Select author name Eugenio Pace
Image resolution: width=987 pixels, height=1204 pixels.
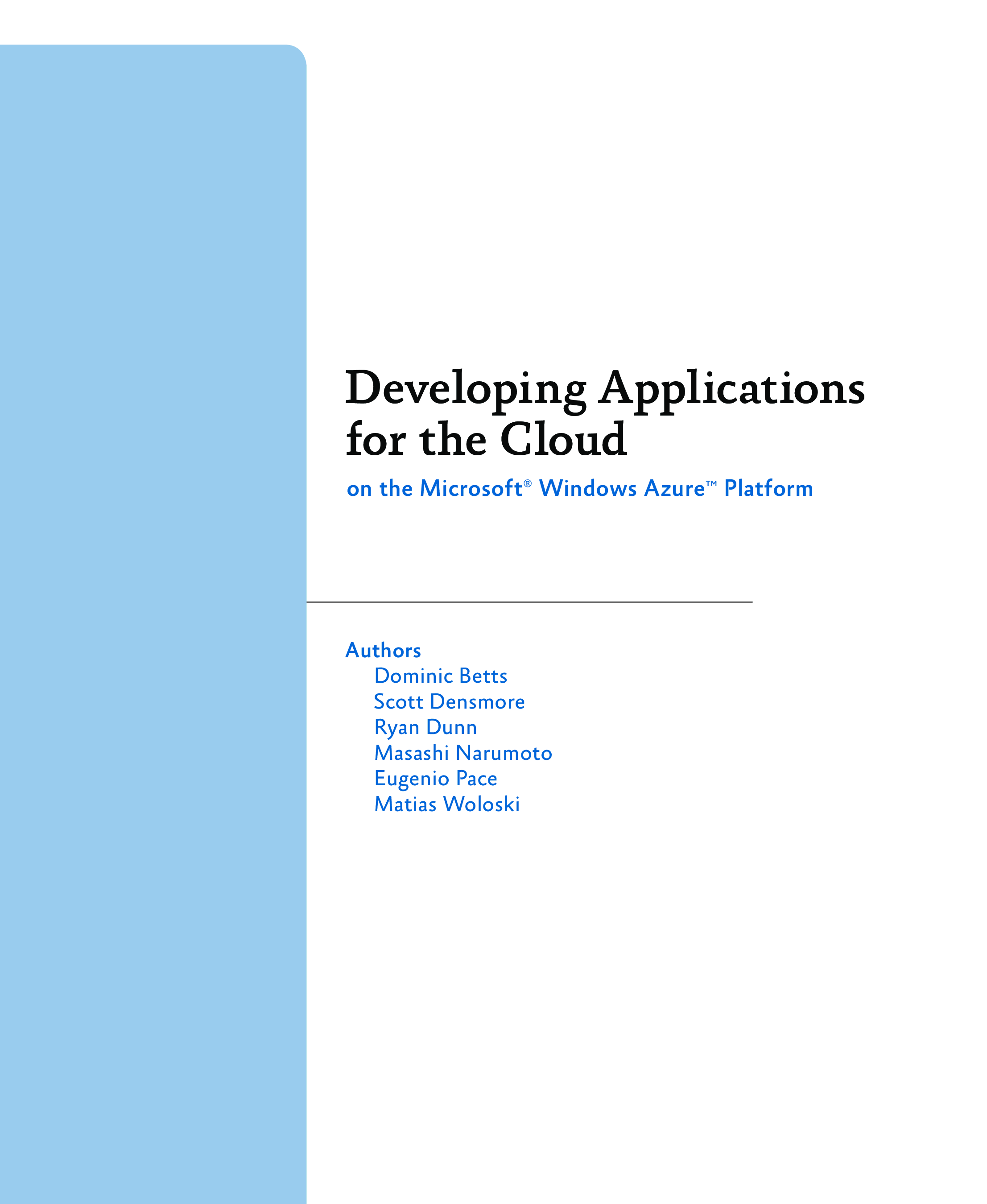(x=435, y=778)
